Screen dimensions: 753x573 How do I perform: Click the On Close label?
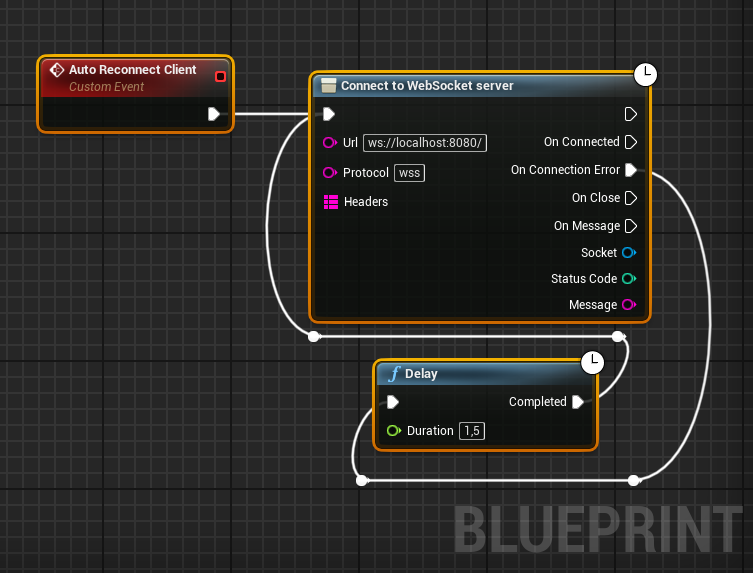[595, 198]
